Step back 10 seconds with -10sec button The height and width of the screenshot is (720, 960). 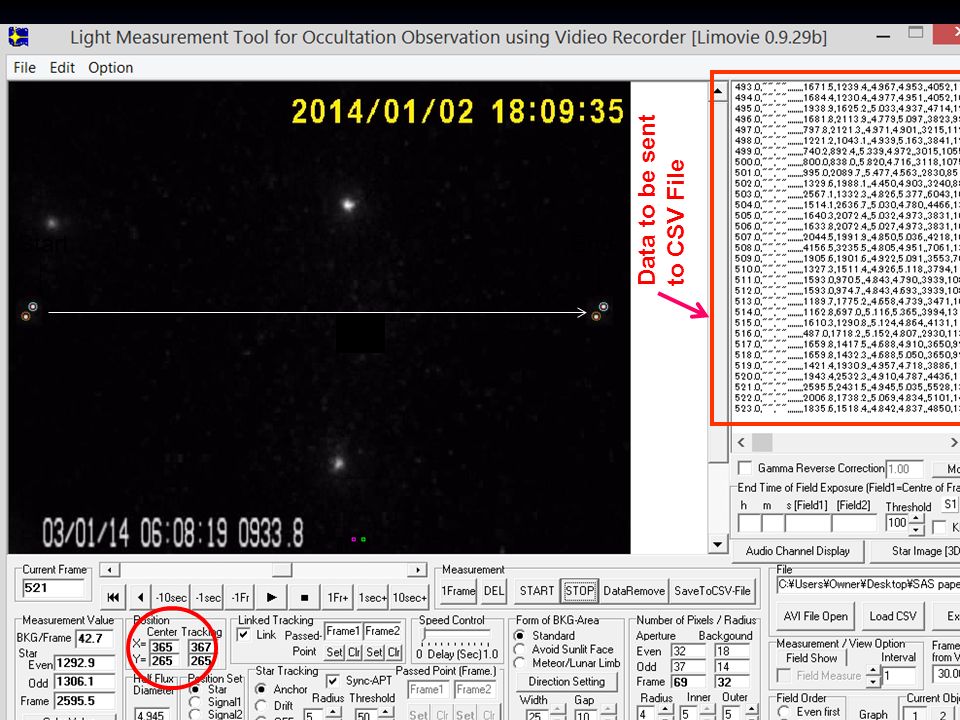tap(171, 597)
